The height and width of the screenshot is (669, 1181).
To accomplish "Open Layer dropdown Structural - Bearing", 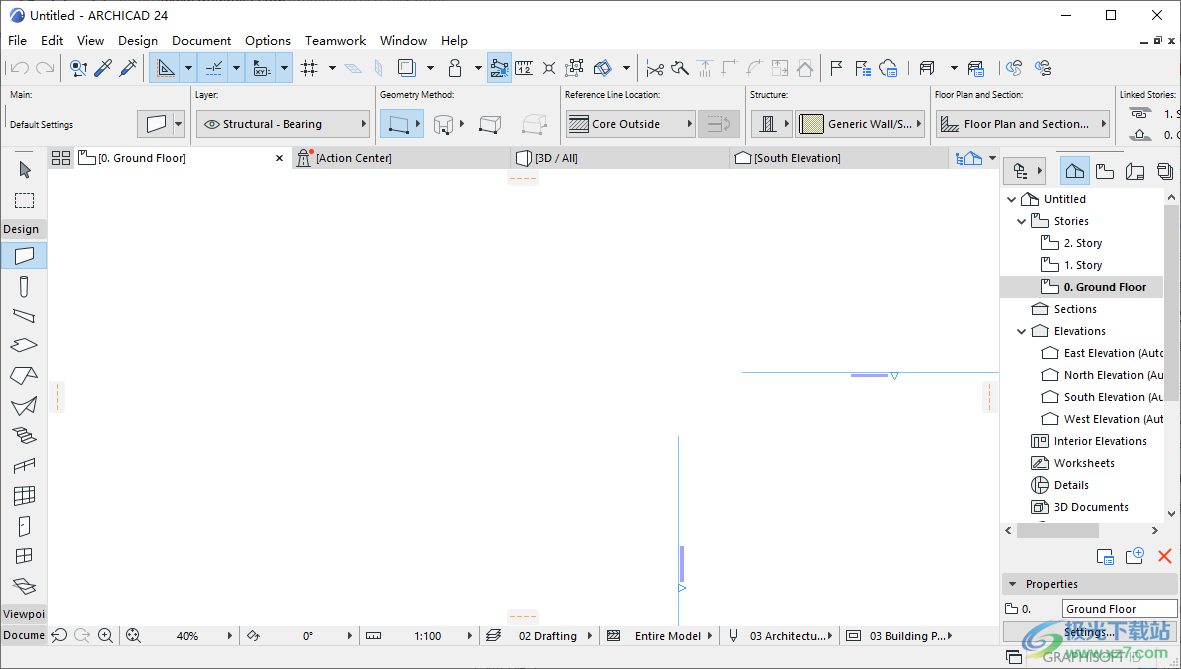I will tap(283, 124).
